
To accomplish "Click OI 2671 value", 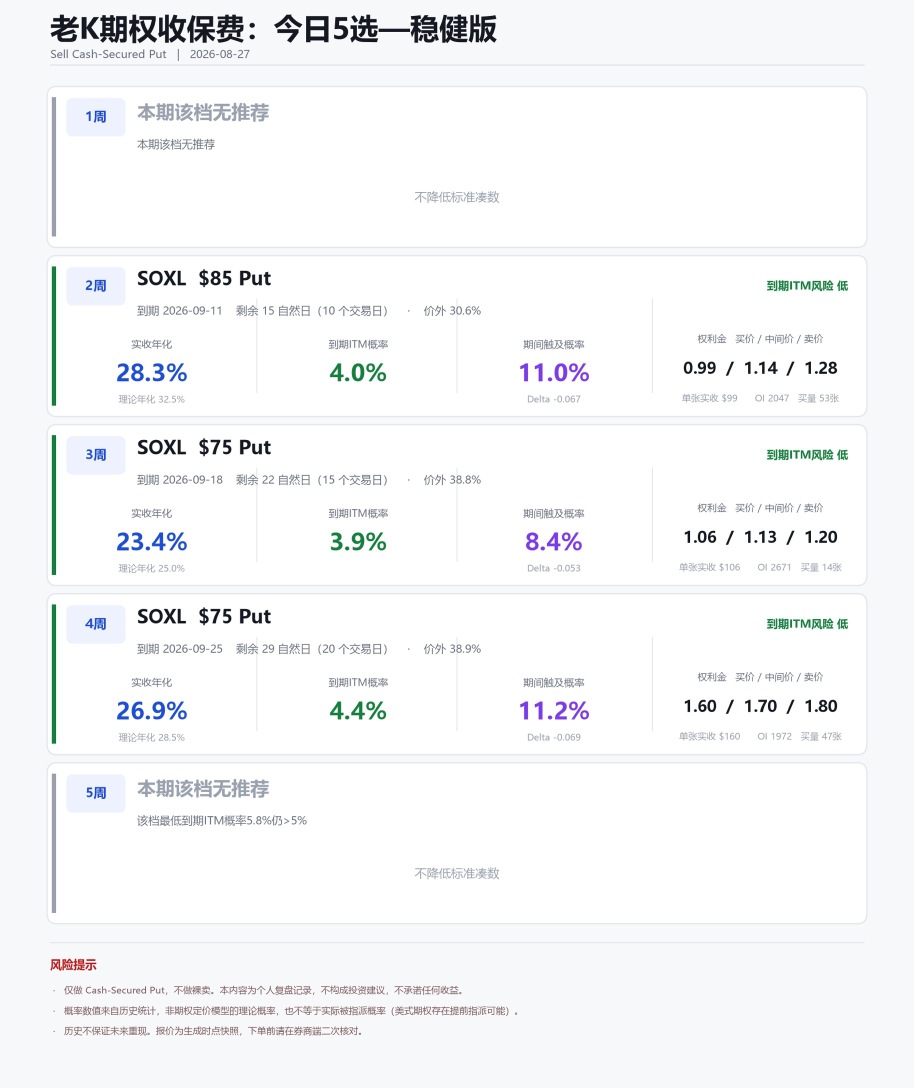I will coord(774,568).
